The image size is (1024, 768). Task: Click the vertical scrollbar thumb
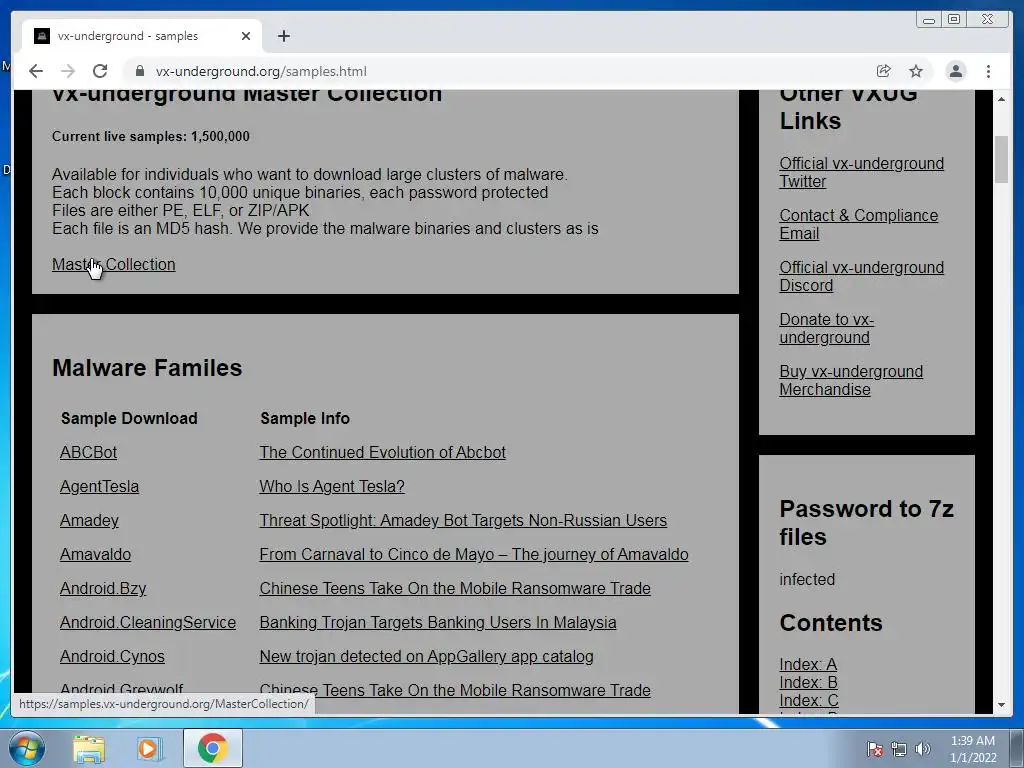[1001, 159]
